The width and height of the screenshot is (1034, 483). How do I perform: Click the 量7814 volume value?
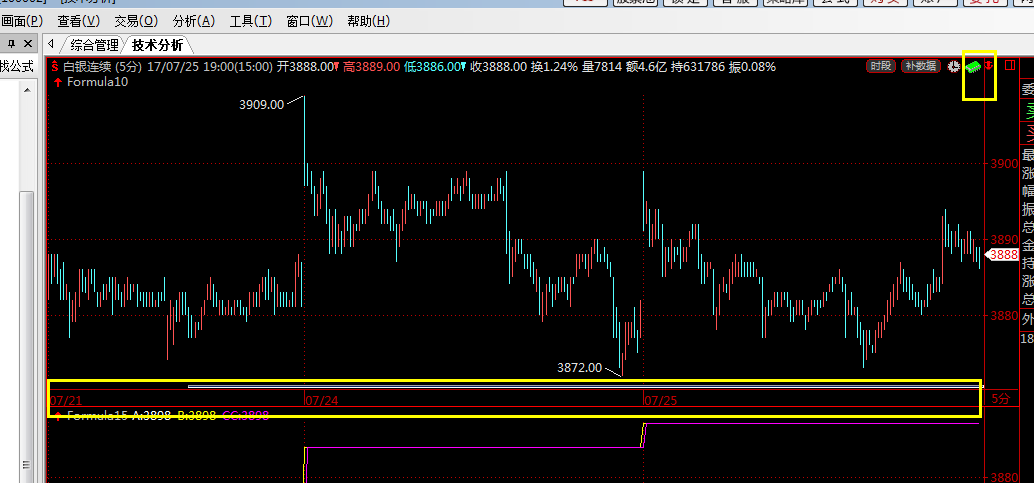coord(601,67)
